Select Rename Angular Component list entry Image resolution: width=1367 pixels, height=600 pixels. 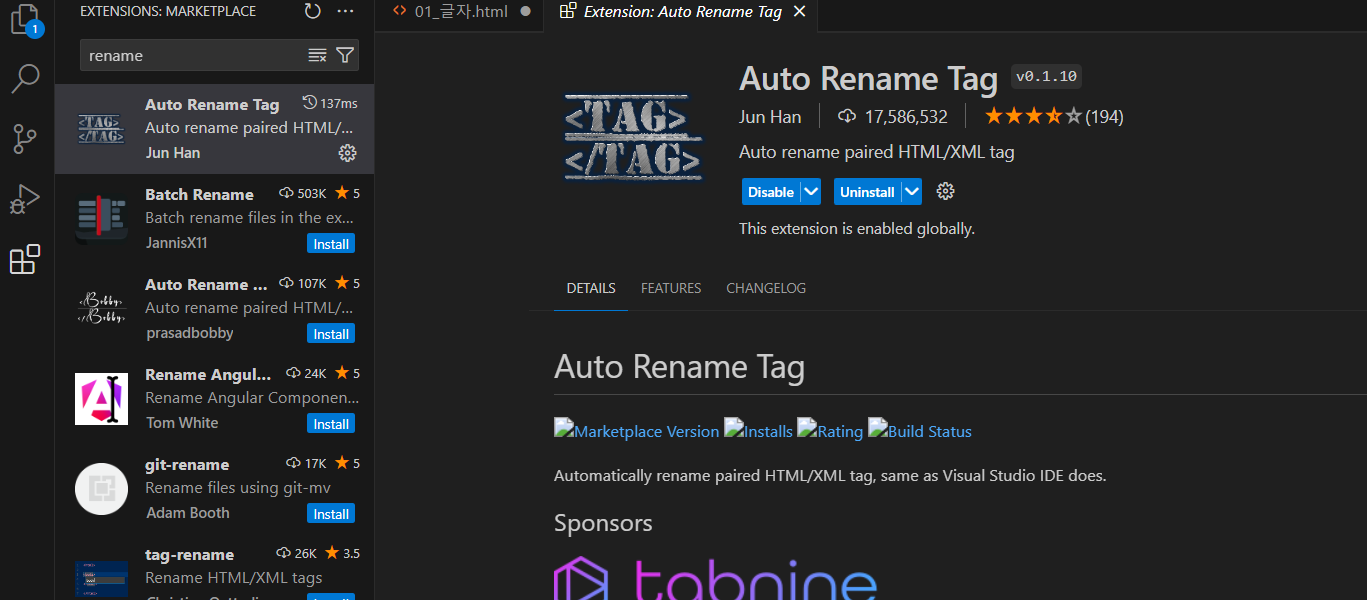pos(214,398)
